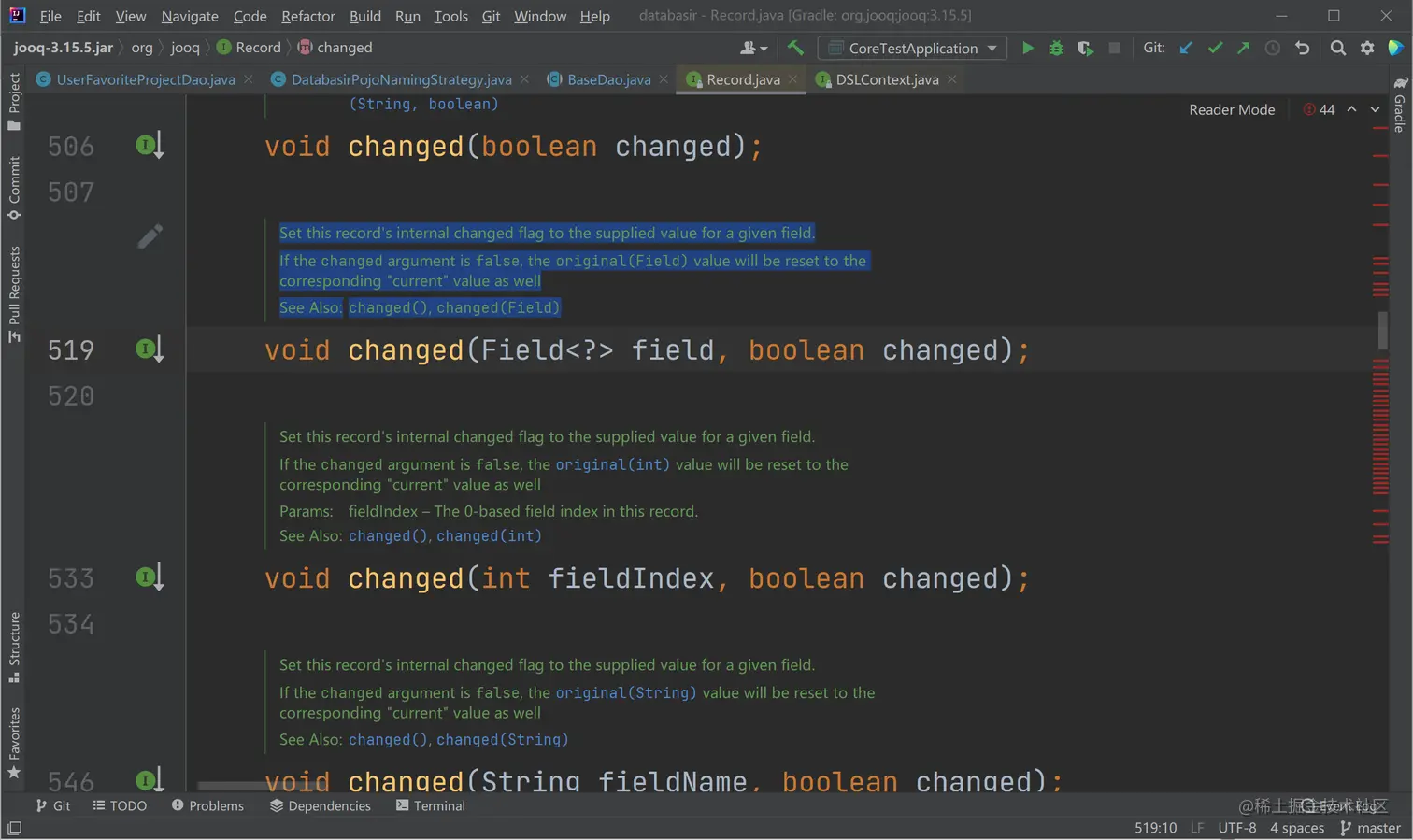Run with coverage using the shield icon

[x=1085, y=48]
